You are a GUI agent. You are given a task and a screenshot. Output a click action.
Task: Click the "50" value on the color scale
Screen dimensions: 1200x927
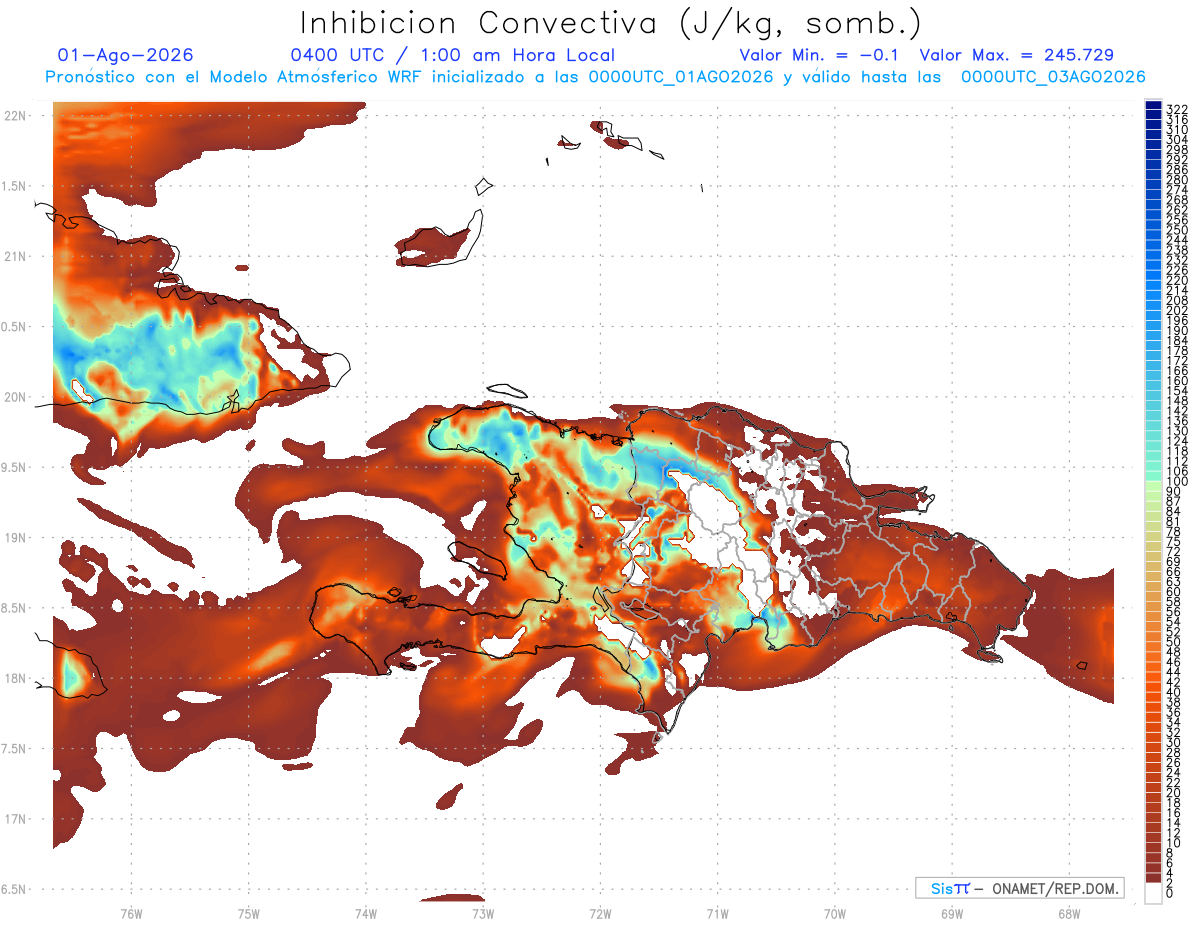(1173, 642)
